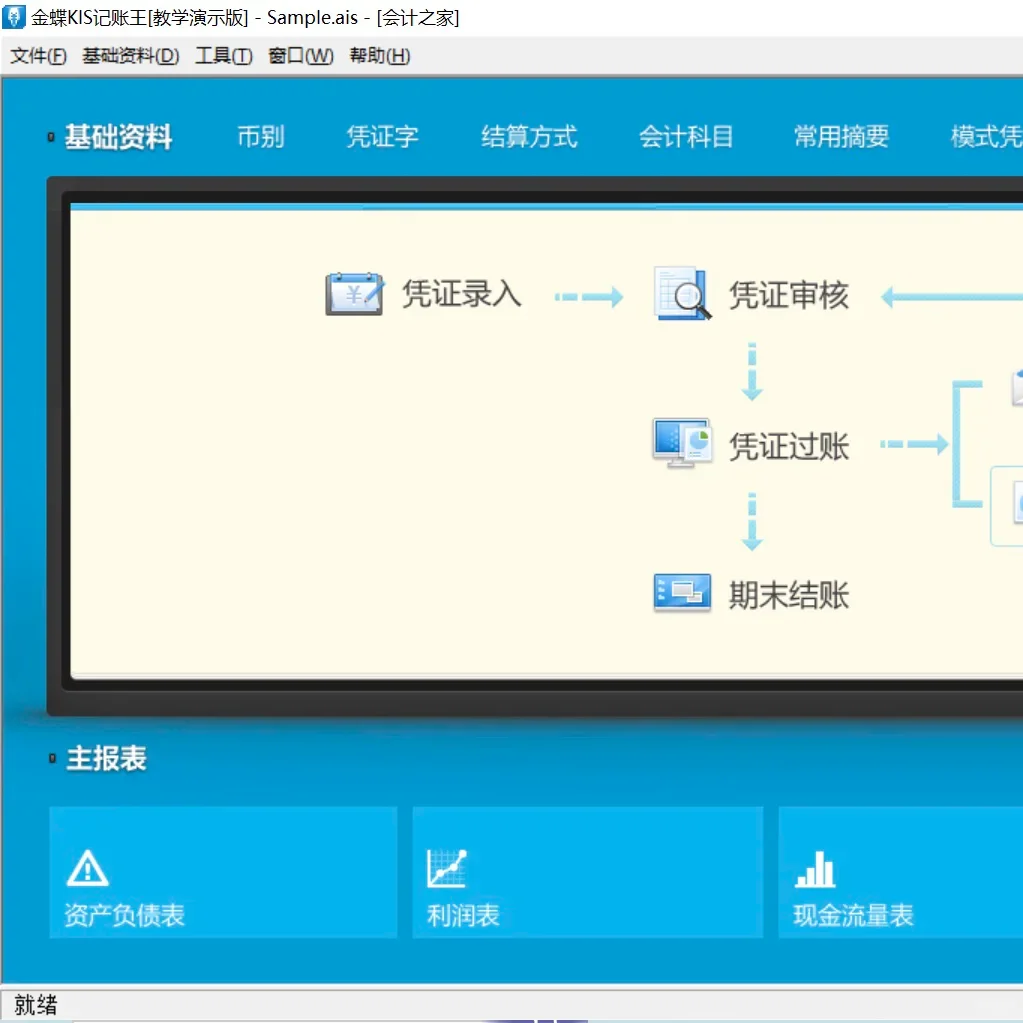
Task: Open the 凭证字 settings link
Action: [x=382, y=137]
